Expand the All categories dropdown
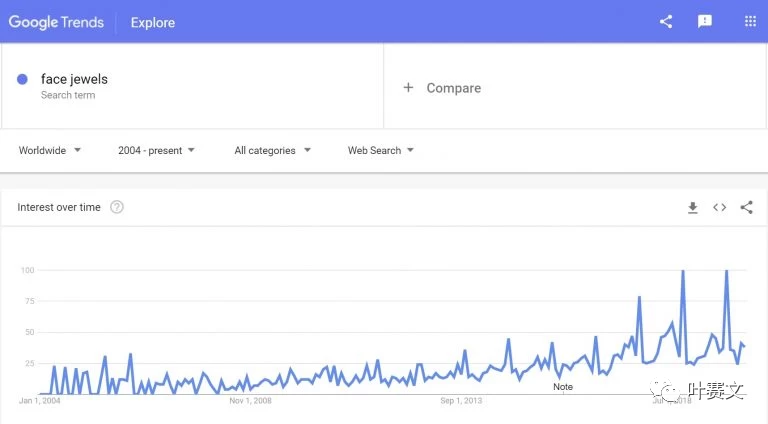The width and height of the screenshot is (768, 424). click(272, 150)
